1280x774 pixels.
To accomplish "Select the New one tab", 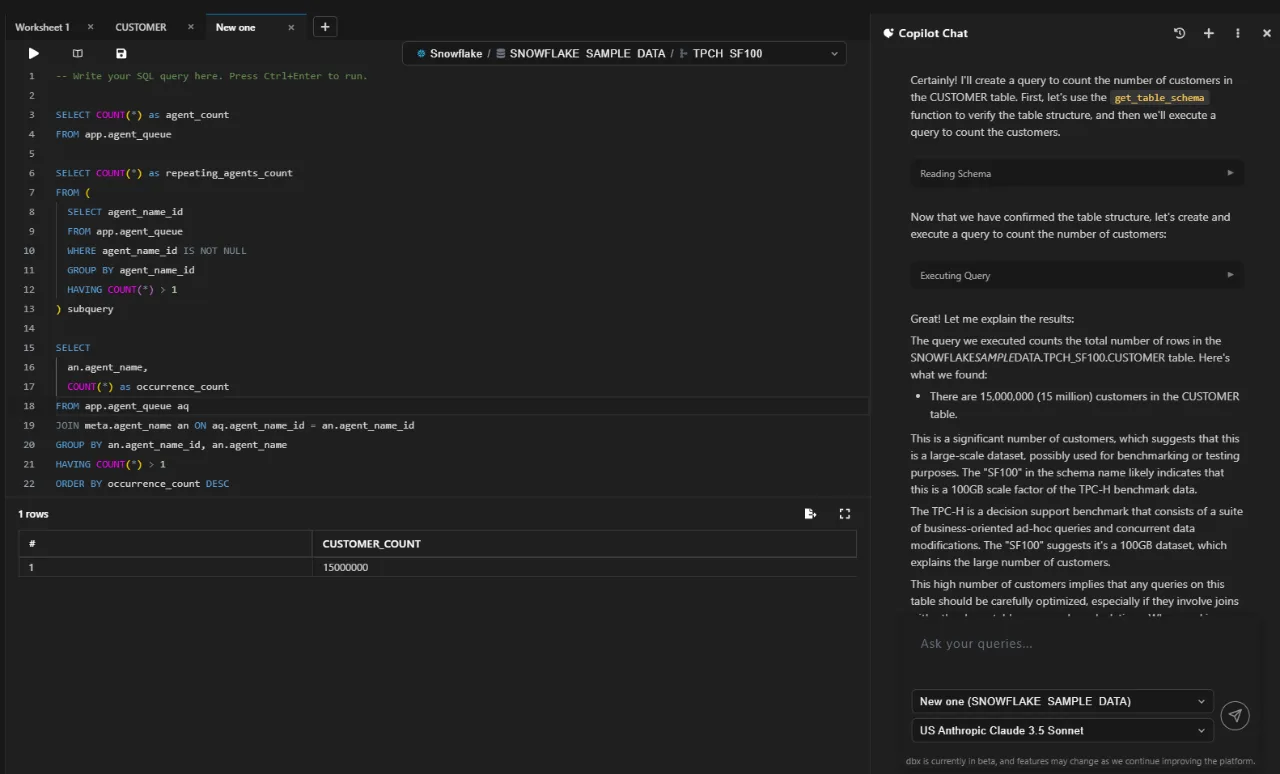I will point(236,27).
